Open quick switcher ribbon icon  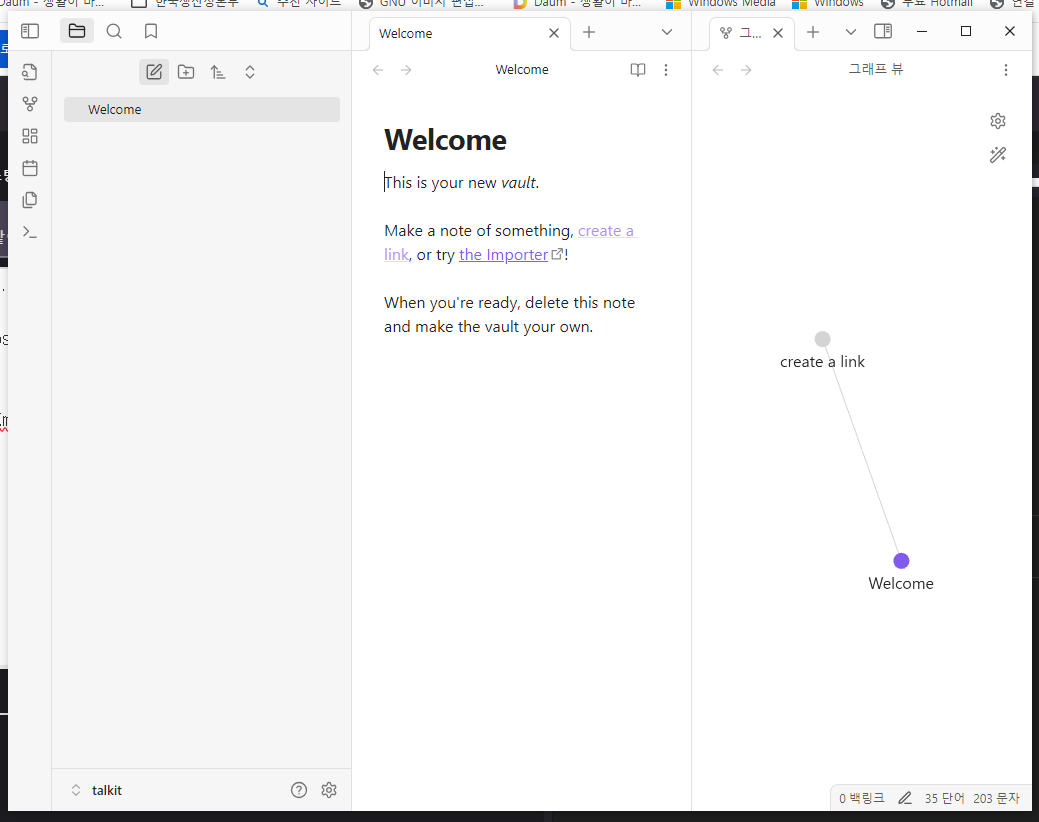pos(30,72)
